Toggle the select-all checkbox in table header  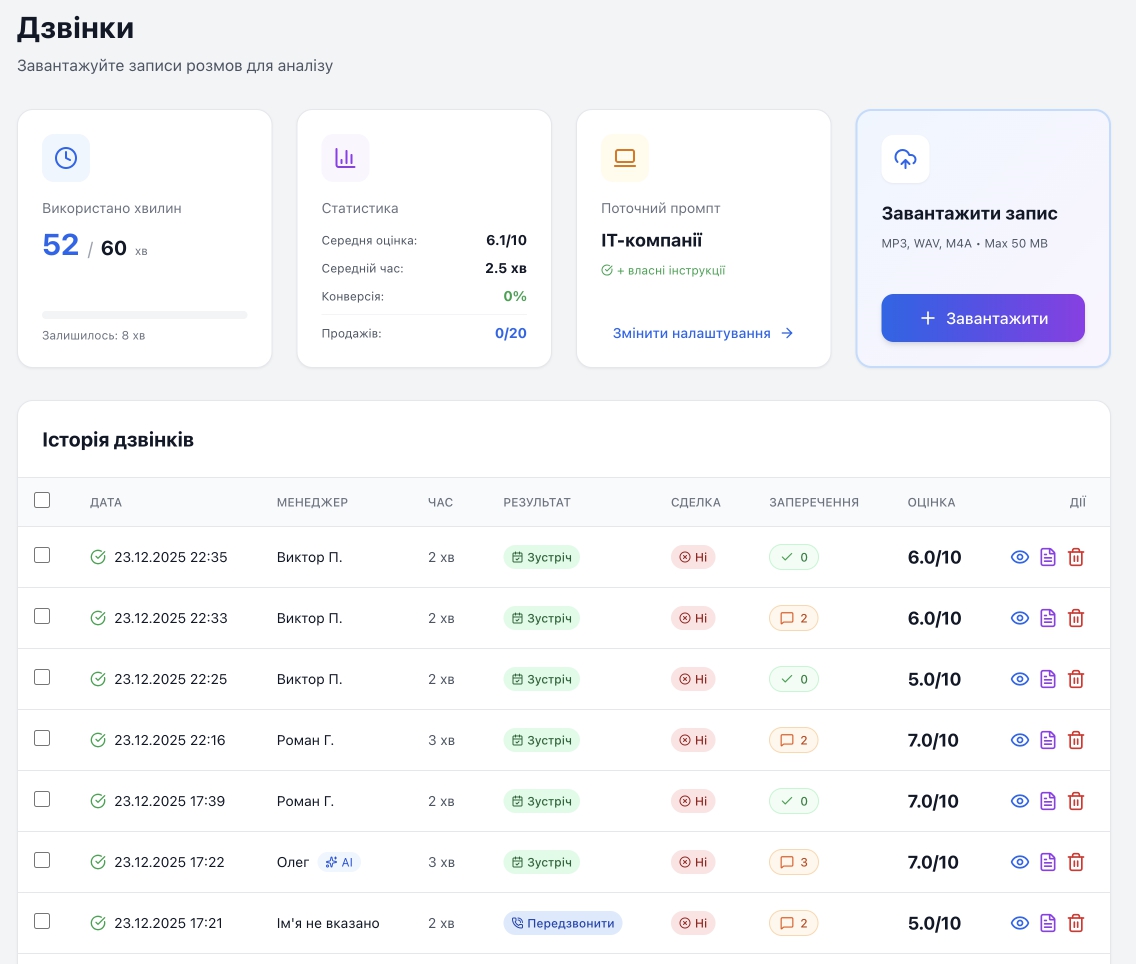[x=42, y=500]
